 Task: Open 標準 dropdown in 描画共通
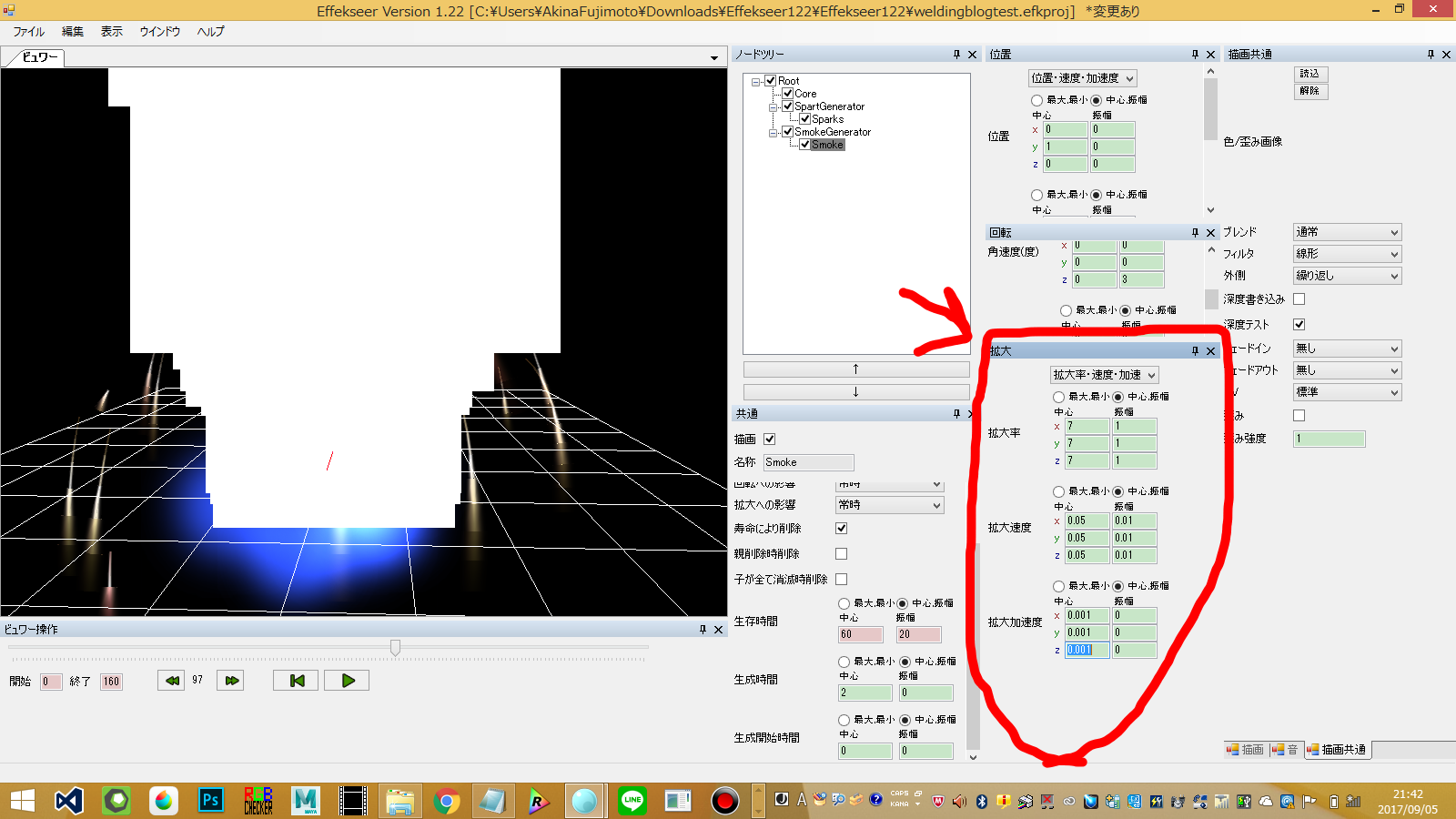click(x=1347, y=392)
